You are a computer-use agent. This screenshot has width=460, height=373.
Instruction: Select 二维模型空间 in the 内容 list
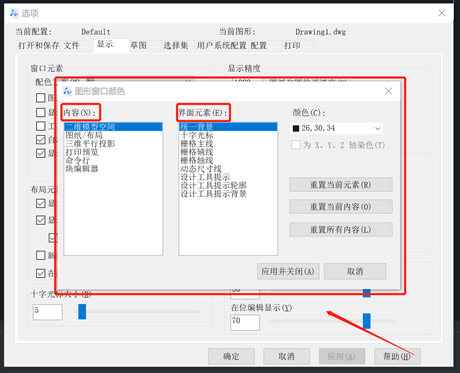click(113, 127)
